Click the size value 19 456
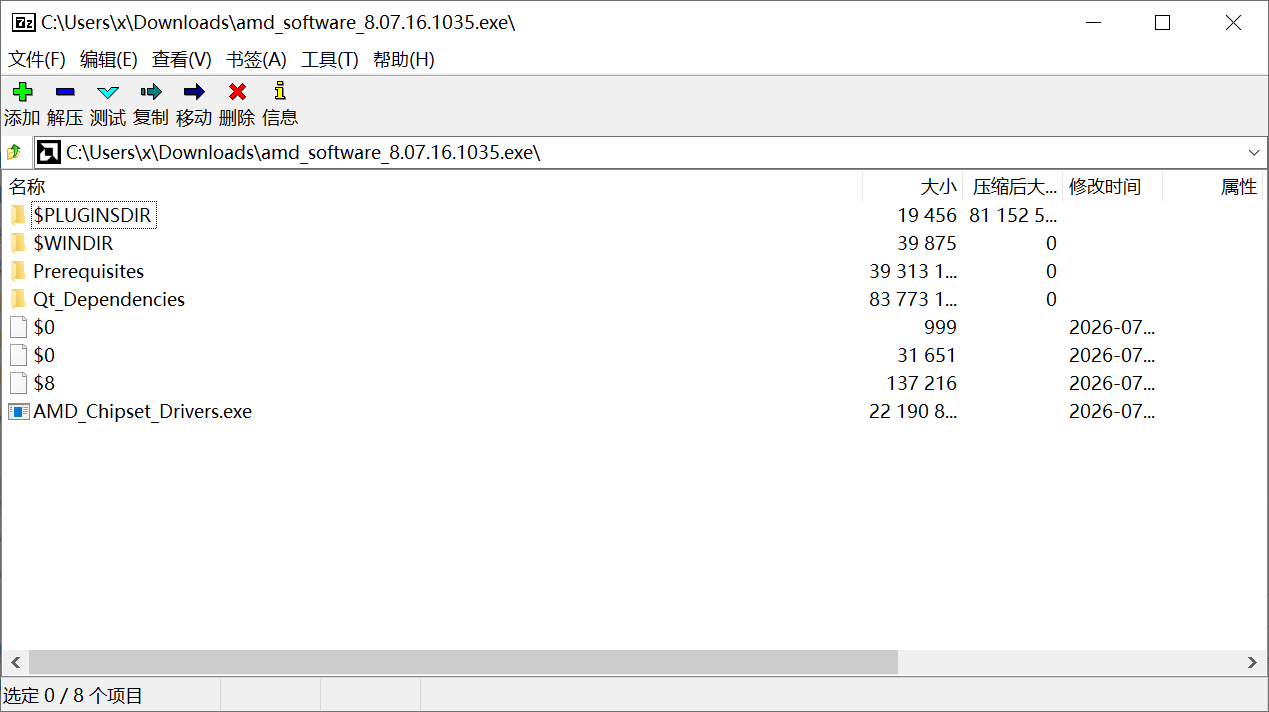The height and width of the screenshot is (712, 1269). click(x=927, y=215)
